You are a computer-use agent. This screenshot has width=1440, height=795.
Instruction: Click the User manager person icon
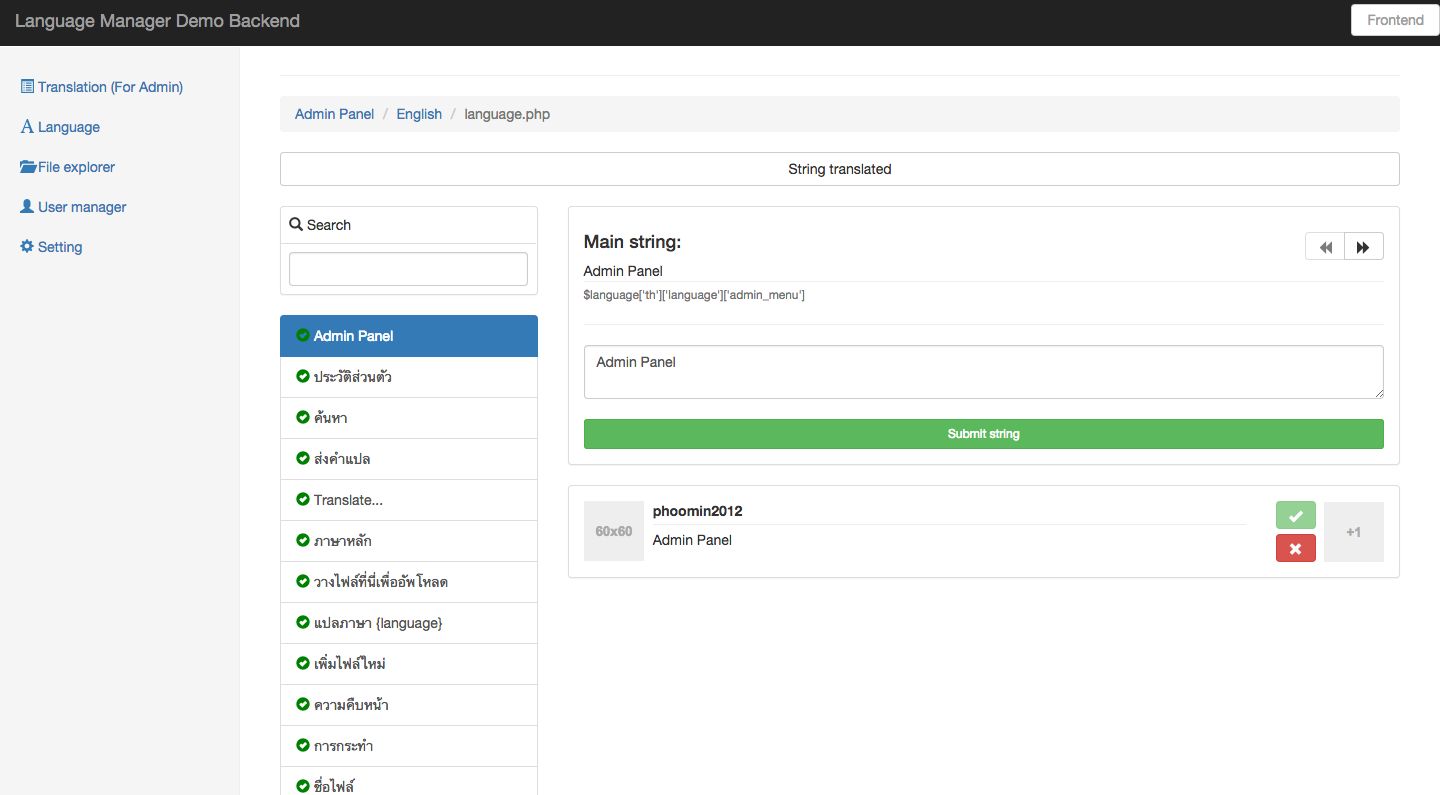27,207
